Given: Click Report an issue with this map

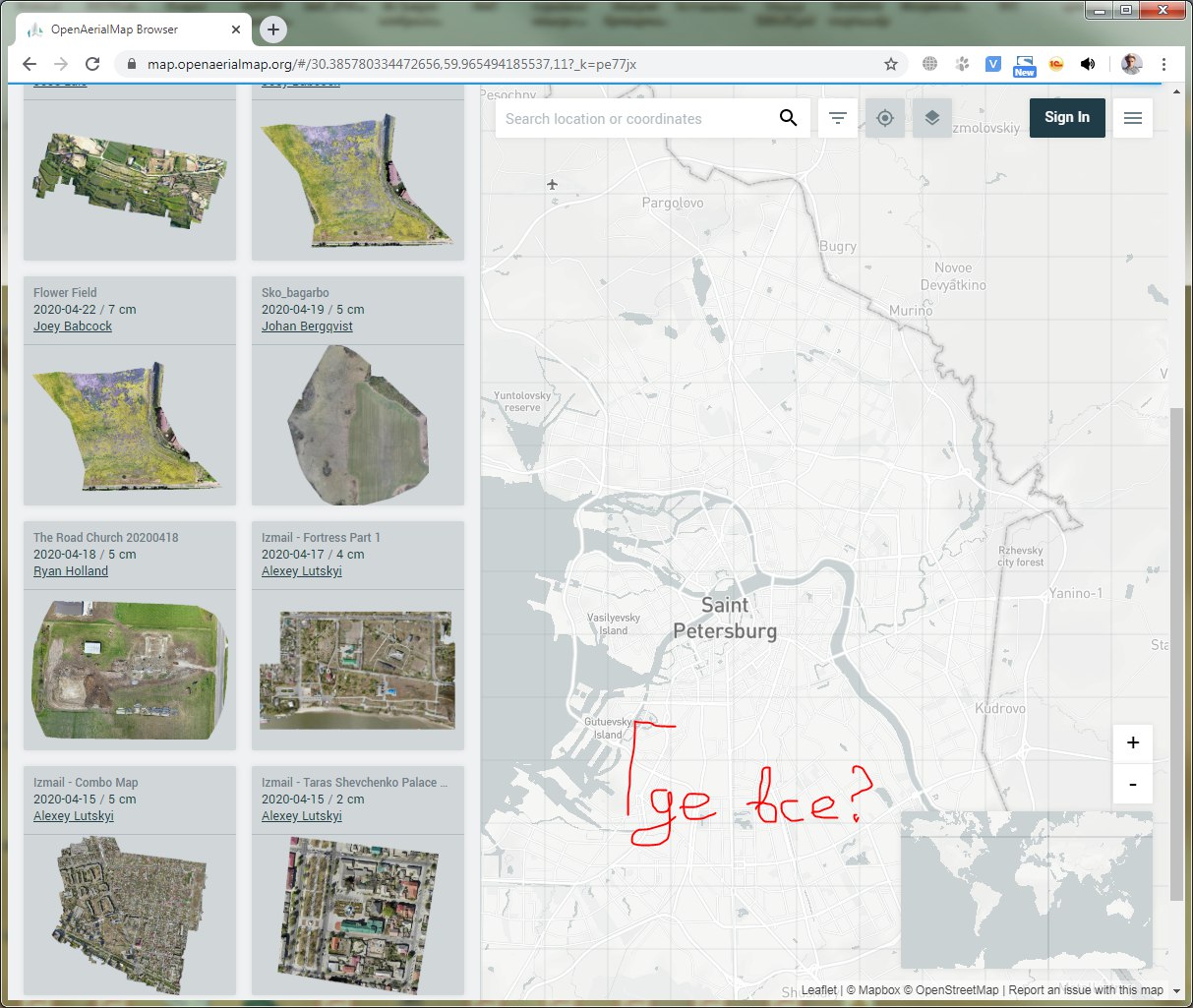Looking at the screenshot, I should point(1086,990).
